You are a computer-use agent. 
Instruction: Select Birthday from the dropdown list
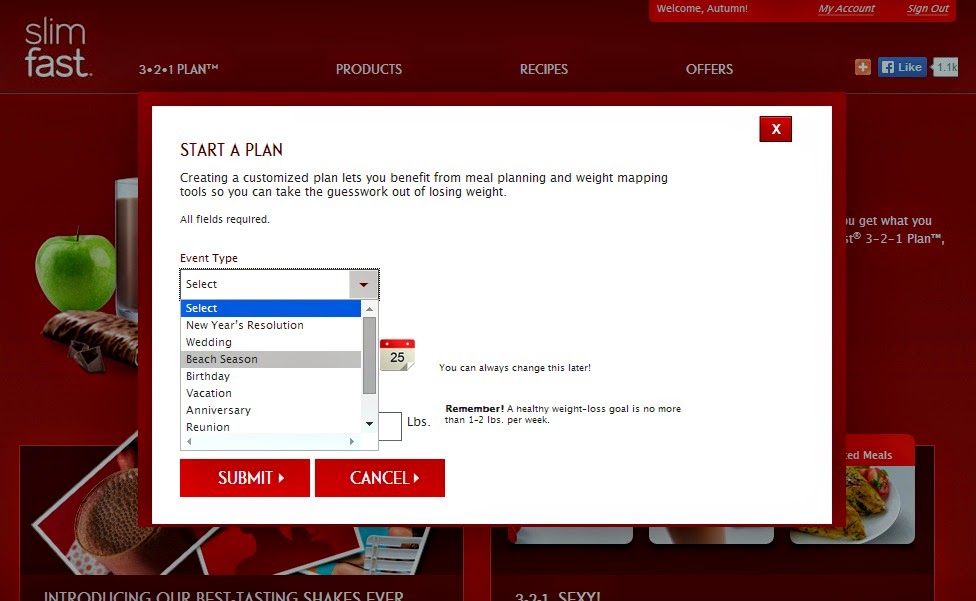[x=271, y=376]
